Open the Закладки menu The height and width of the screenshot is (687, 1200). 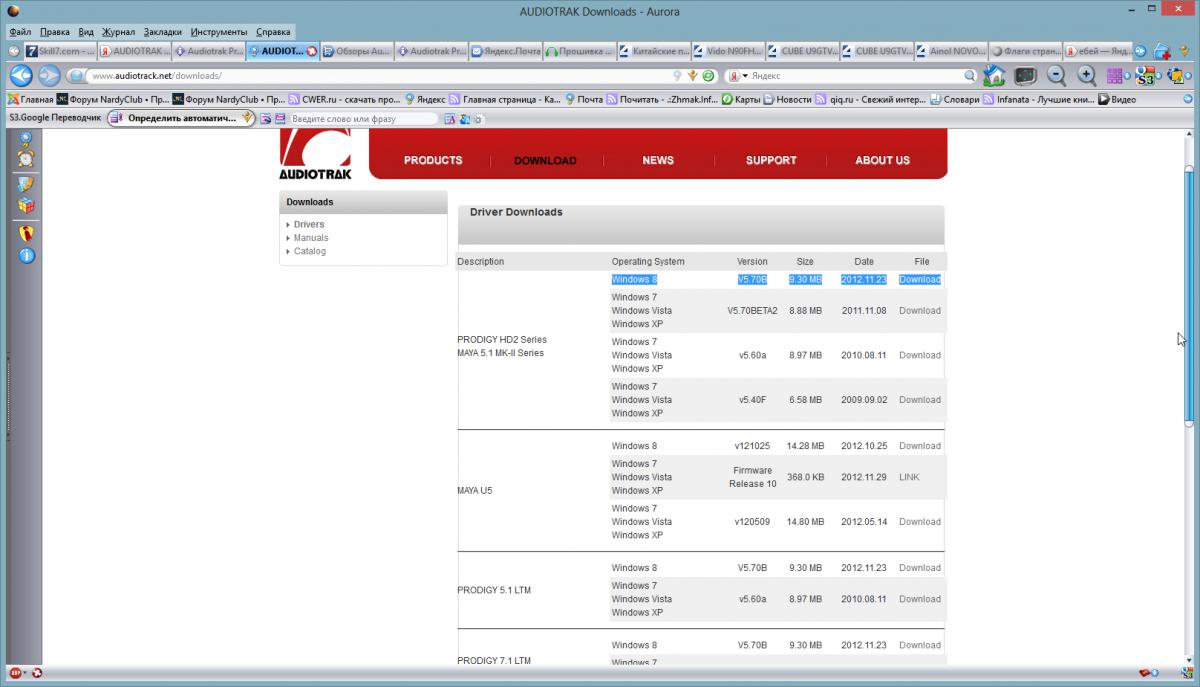[162, 32]
